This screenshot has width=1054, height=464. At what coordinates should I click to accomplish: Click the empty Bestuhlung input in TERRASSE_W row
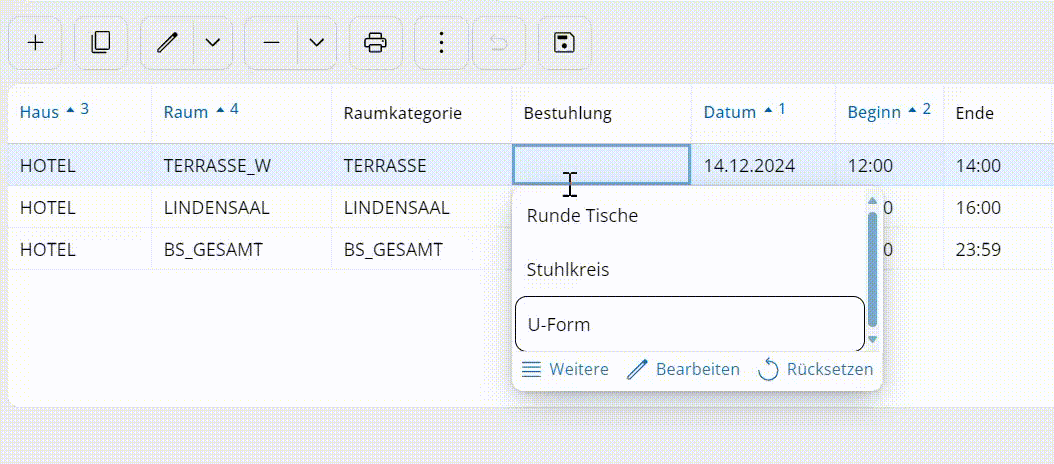(602, 165)
